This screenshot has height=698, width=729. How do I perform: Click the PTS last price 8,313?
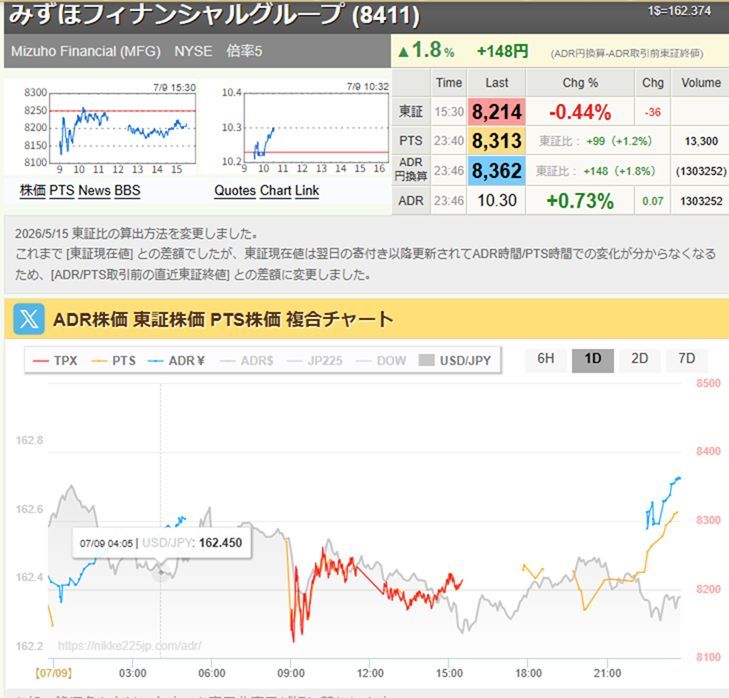(497, 141)
